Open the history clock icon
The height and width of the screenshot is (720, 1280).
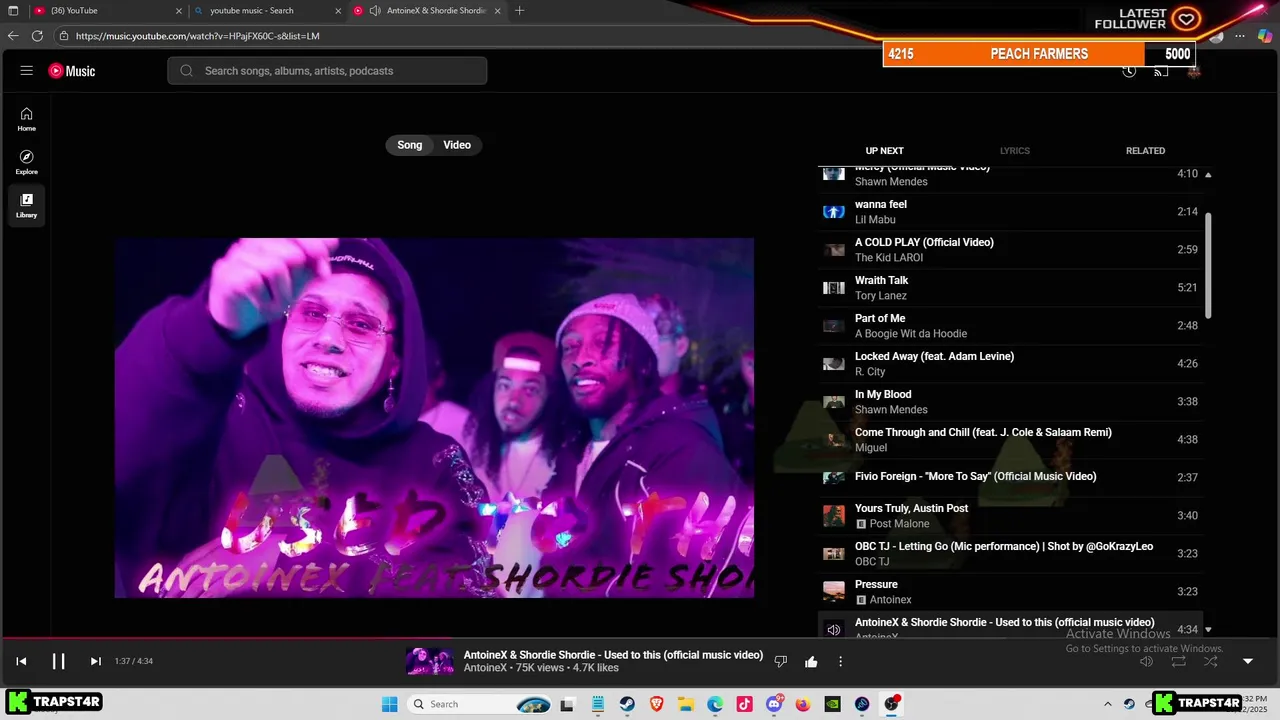pos(1129,71)
